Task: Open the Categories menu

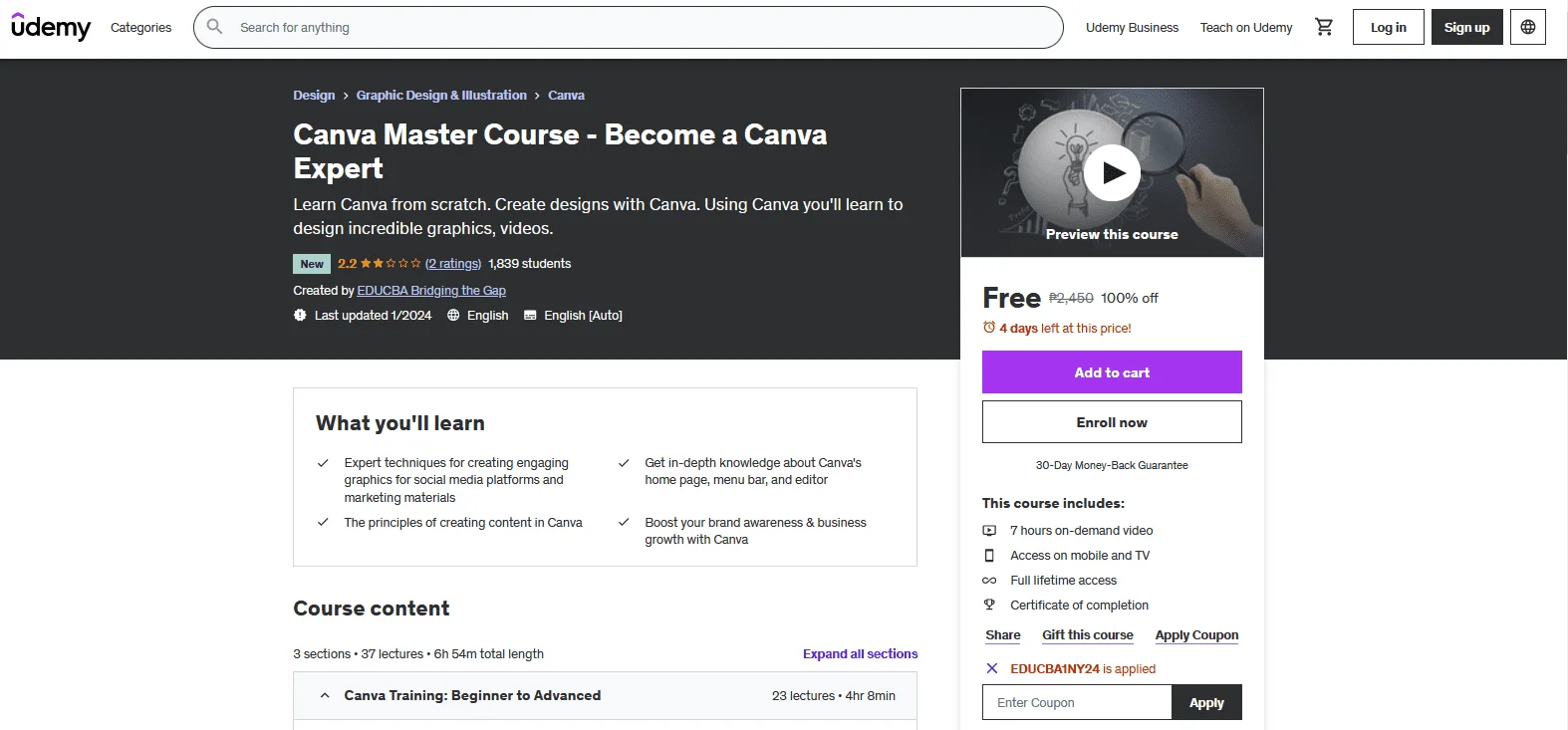Action: point(140,27)
